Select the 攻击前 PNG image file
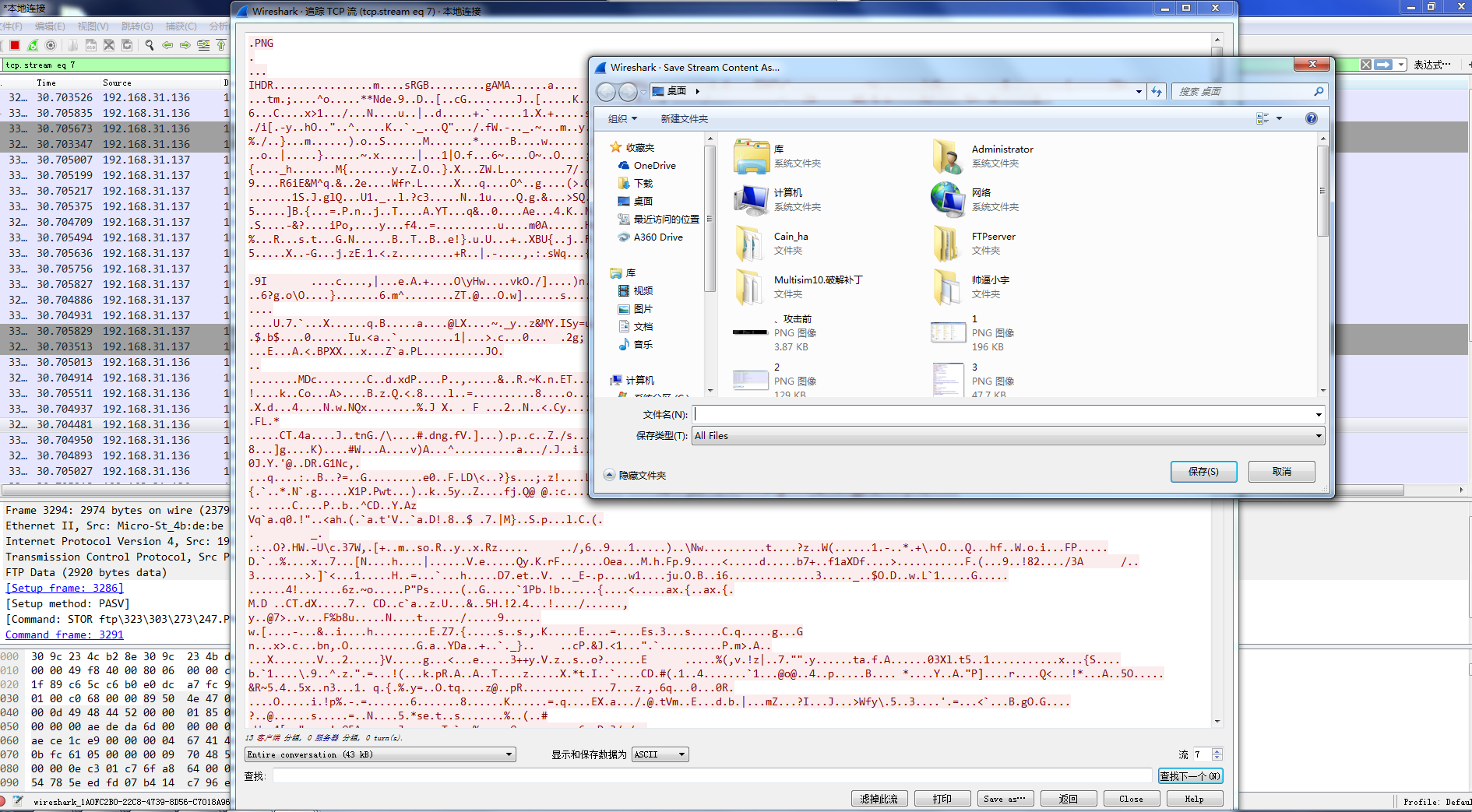The height and width of the screenshot is (812, 1472). pyautogui.click(x=775, y=333)
